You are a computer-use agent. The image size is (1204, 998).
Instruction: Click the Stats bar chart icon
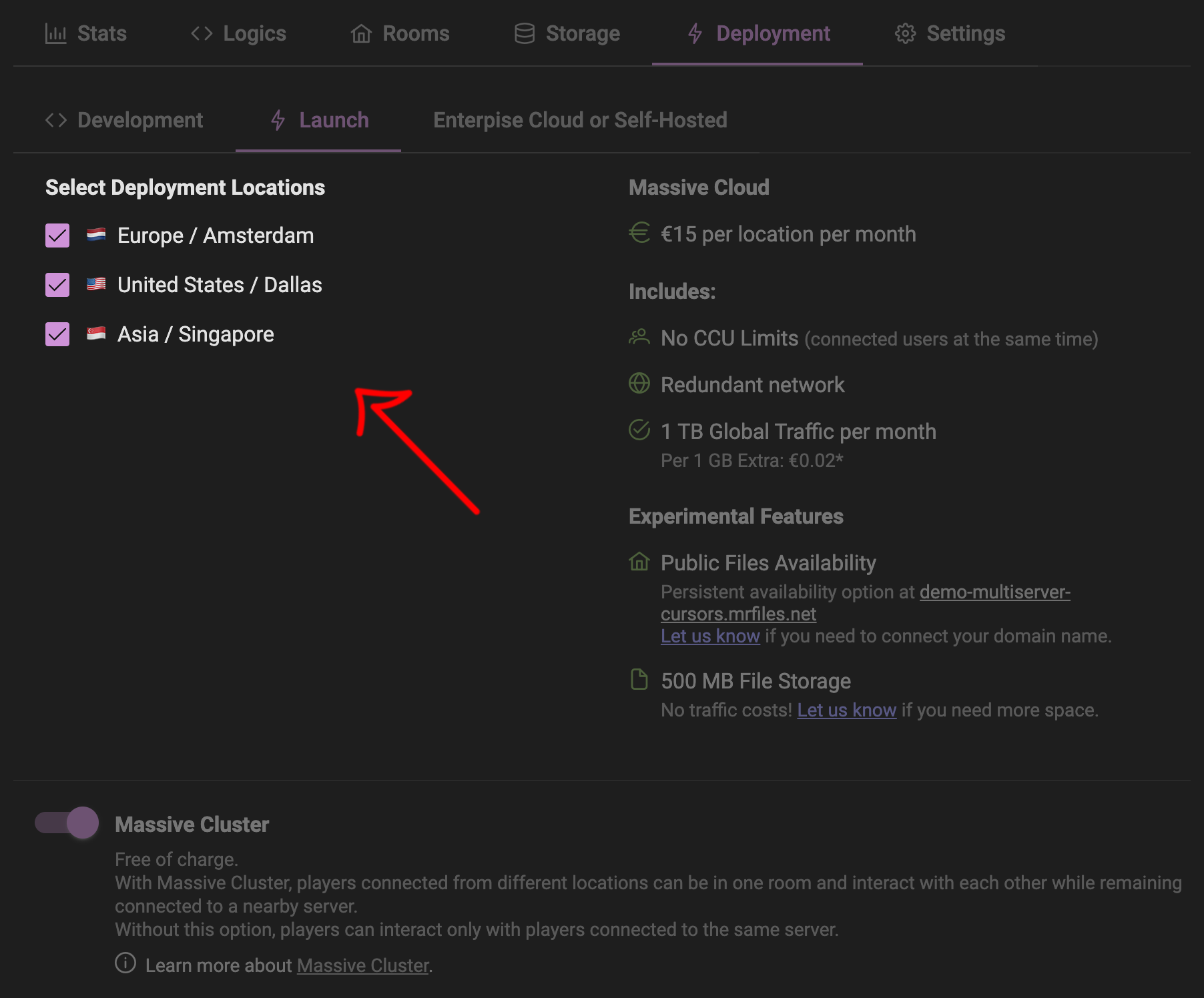(x=55, y=33)
